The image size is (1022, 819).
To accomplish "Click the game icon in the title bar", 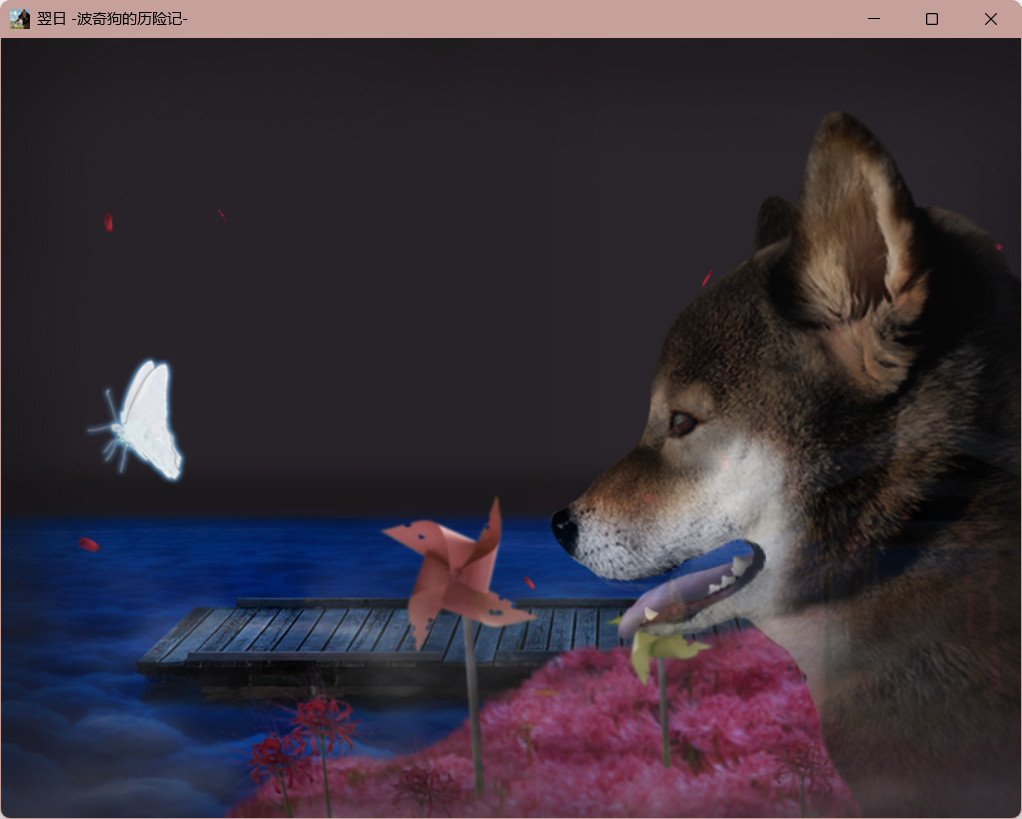I will tap(20, 19).
